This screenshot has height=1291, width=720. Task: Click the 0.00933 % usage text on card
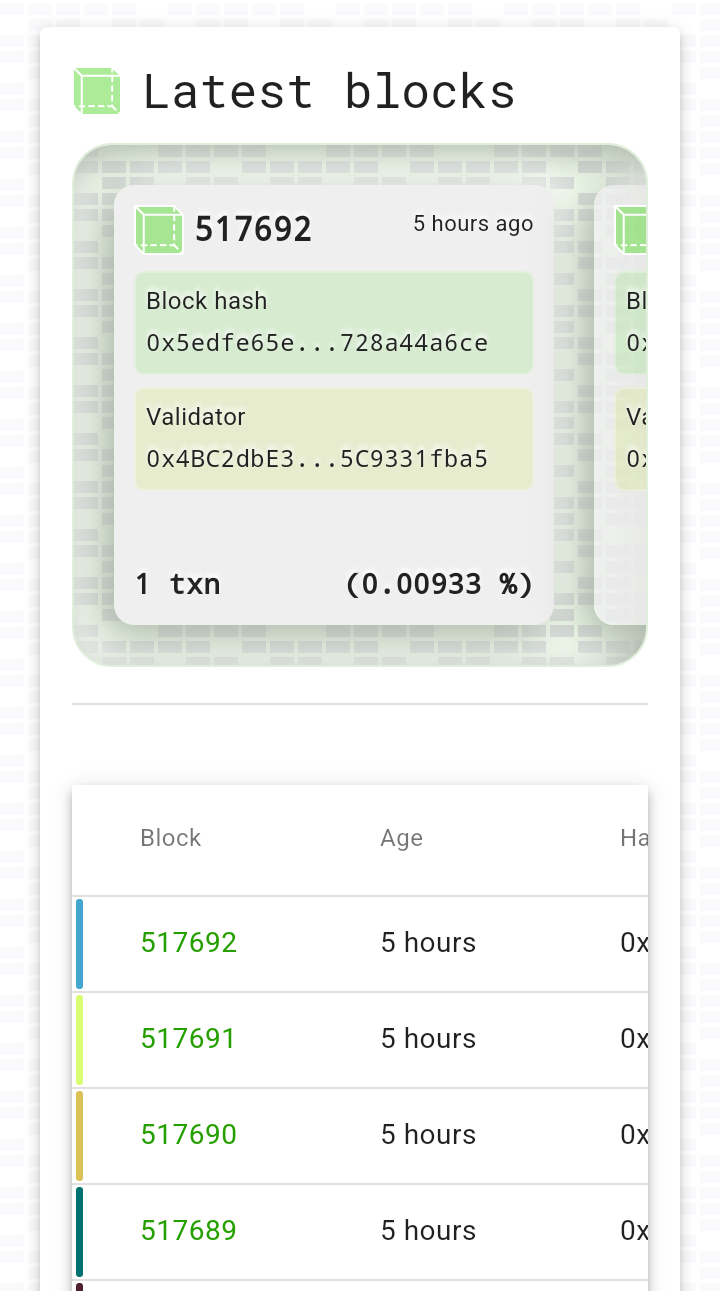point(439,584)
